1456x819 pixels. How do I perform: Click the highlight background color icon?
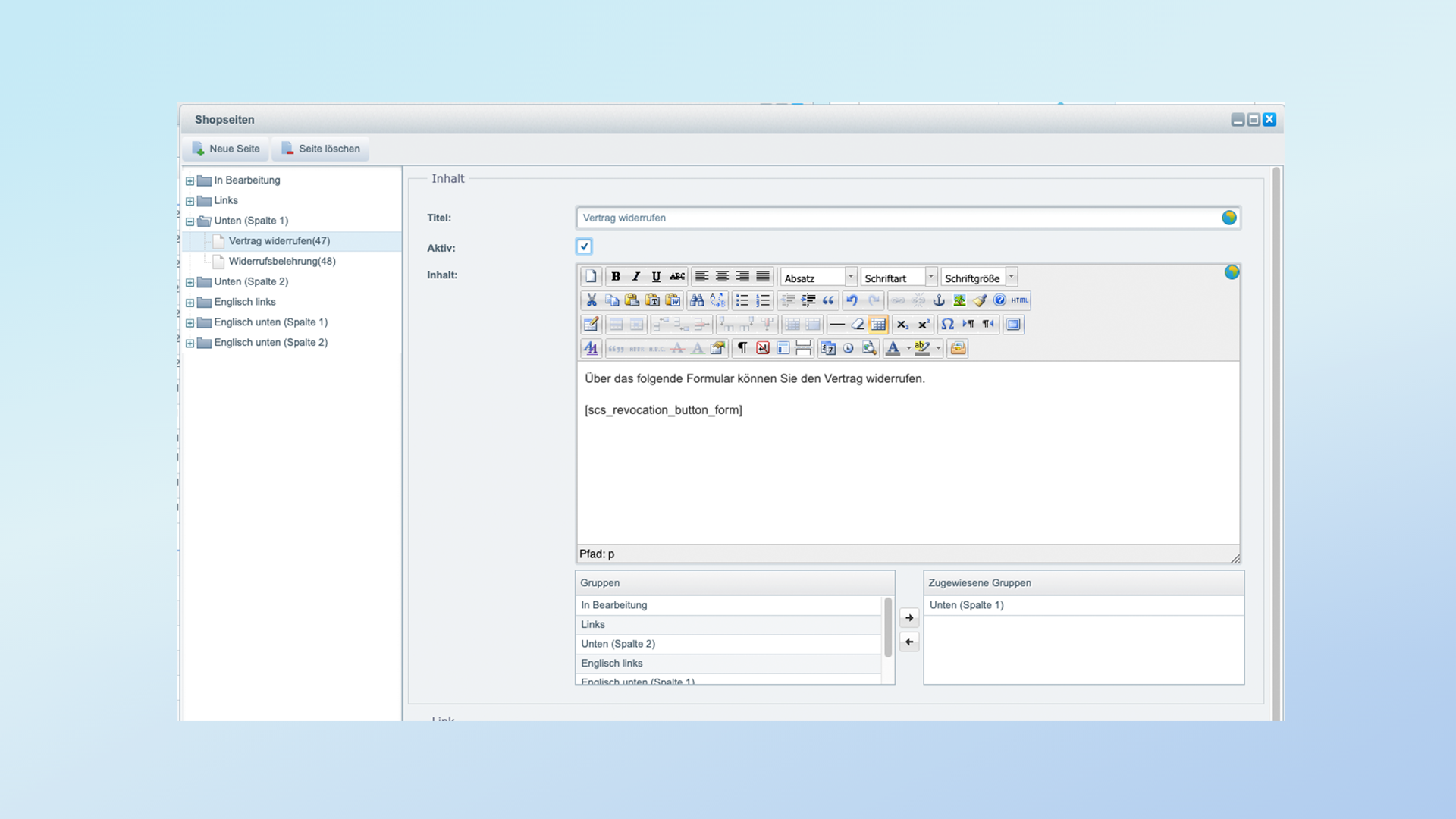click(922, 348)
